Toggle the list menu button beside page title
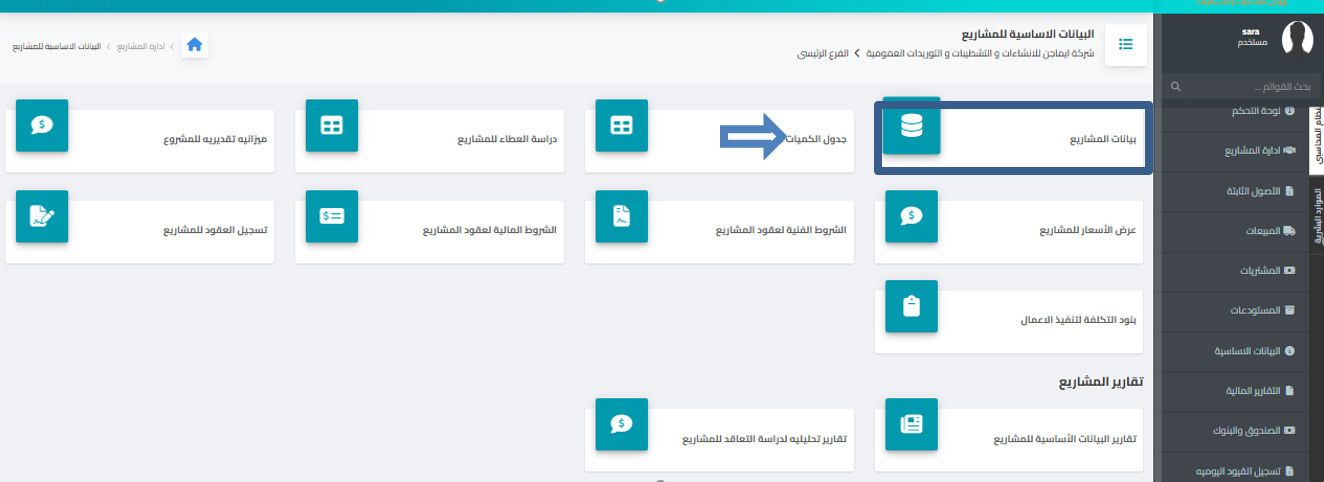The width and height of the screenshot is (1324, 482). [1125, 45]
